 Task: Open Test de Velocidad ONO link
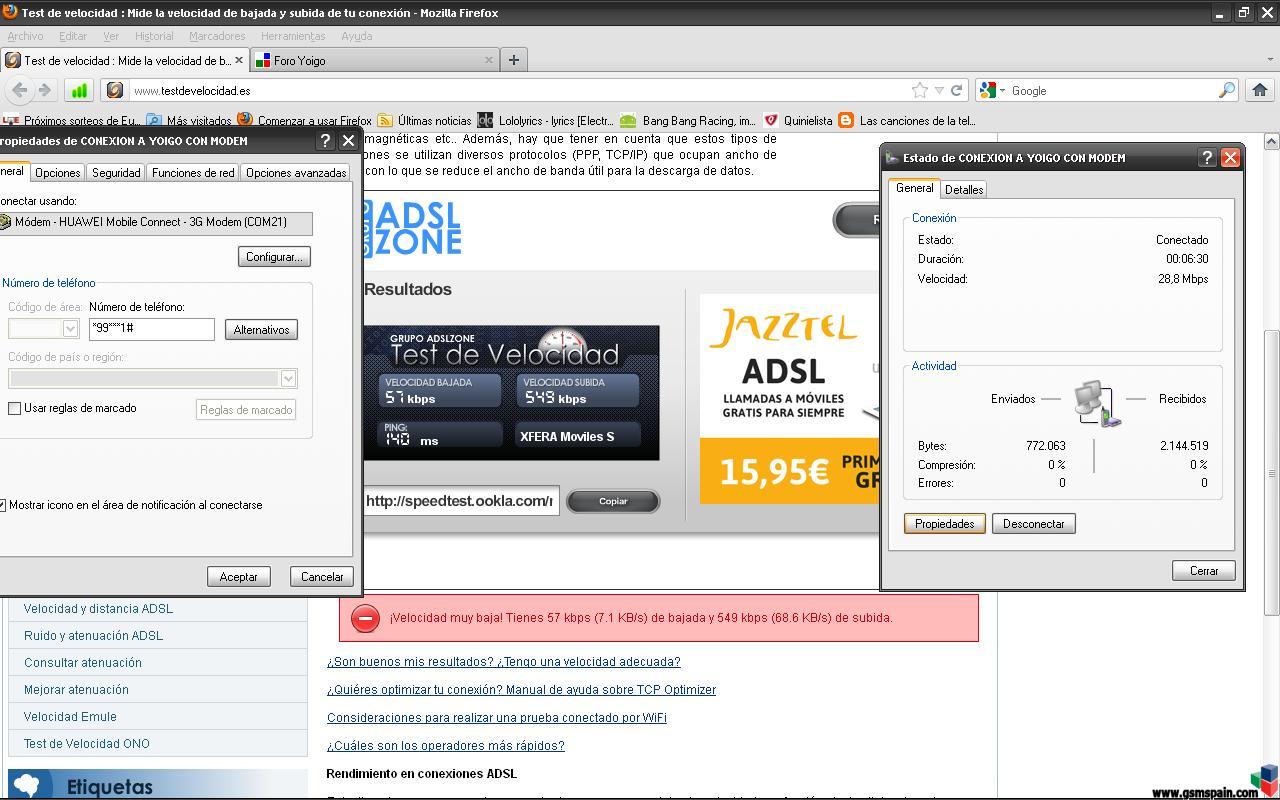pyautogui.click(x=87, y=744)
